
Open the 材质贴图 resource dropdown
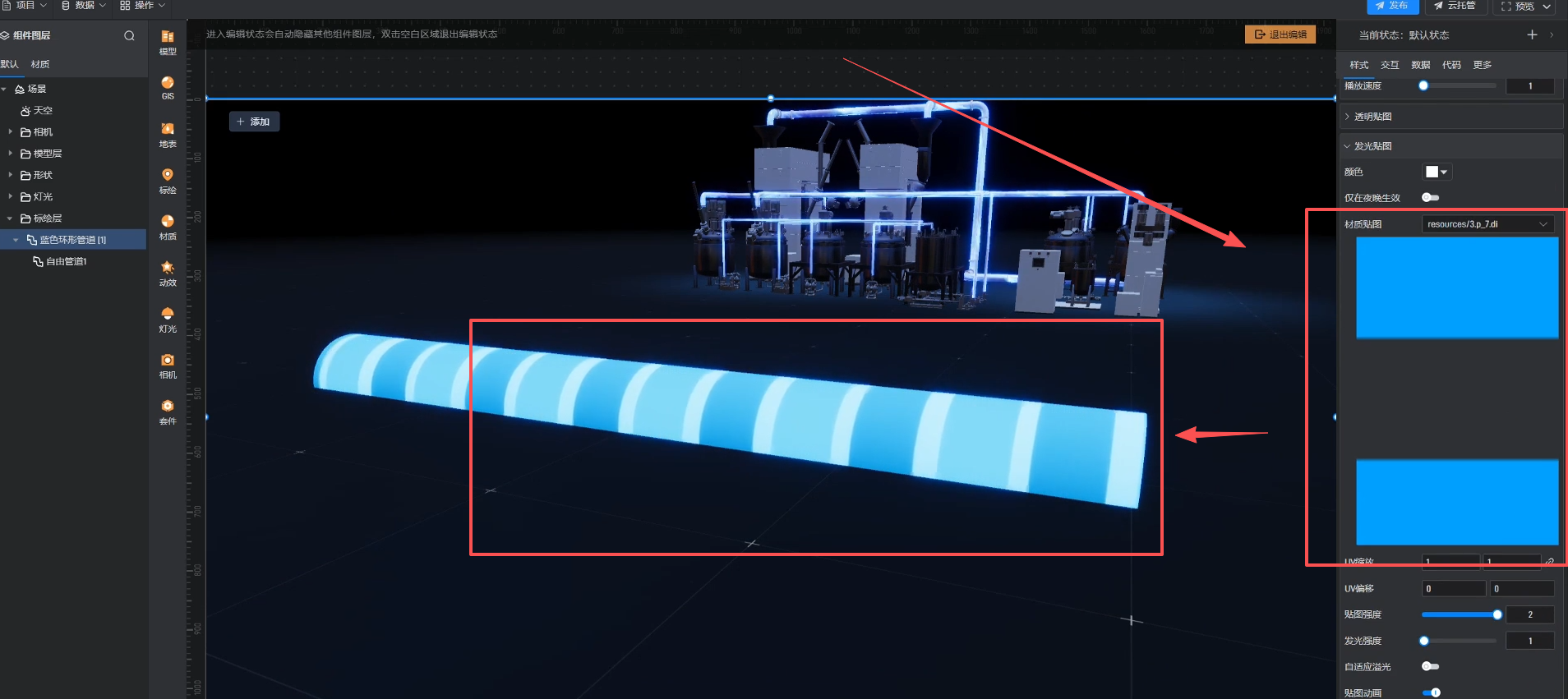tap(1487, 224)
